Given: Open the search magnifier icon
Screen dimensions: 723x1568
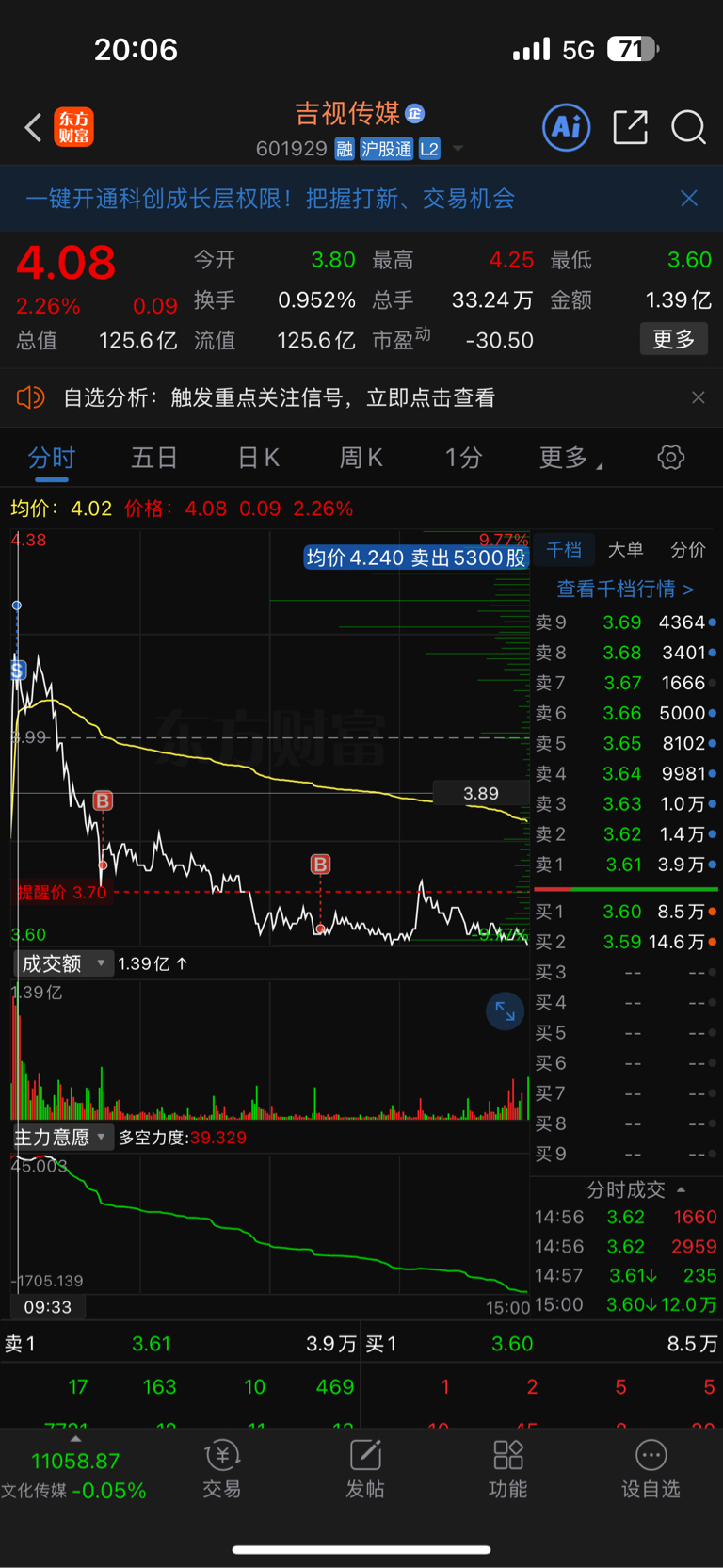Looking at the screenshot, I should (688, 127).
